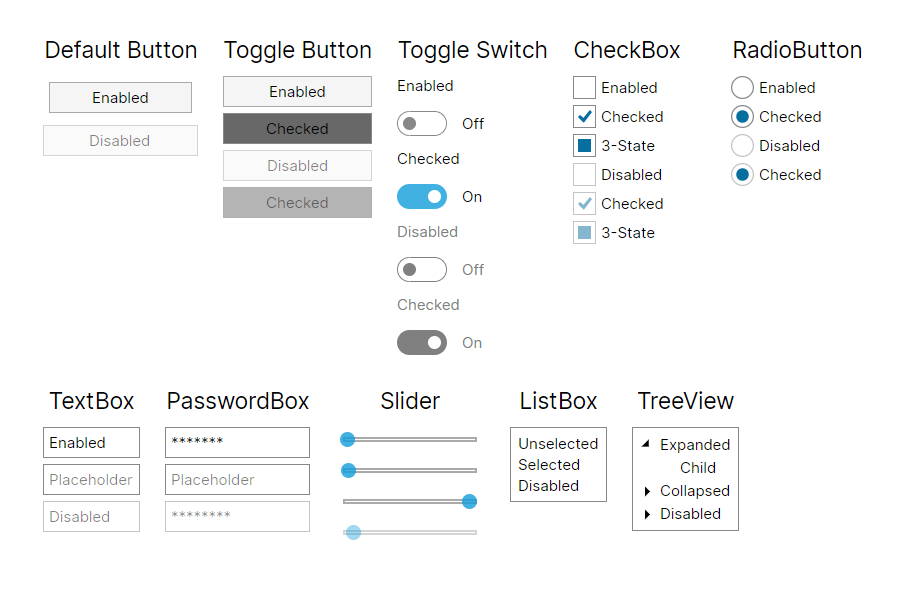The width and height of the screenshot is (900, 600).
Task: Select the Selected item in ListBox
Action: point(551,464)
